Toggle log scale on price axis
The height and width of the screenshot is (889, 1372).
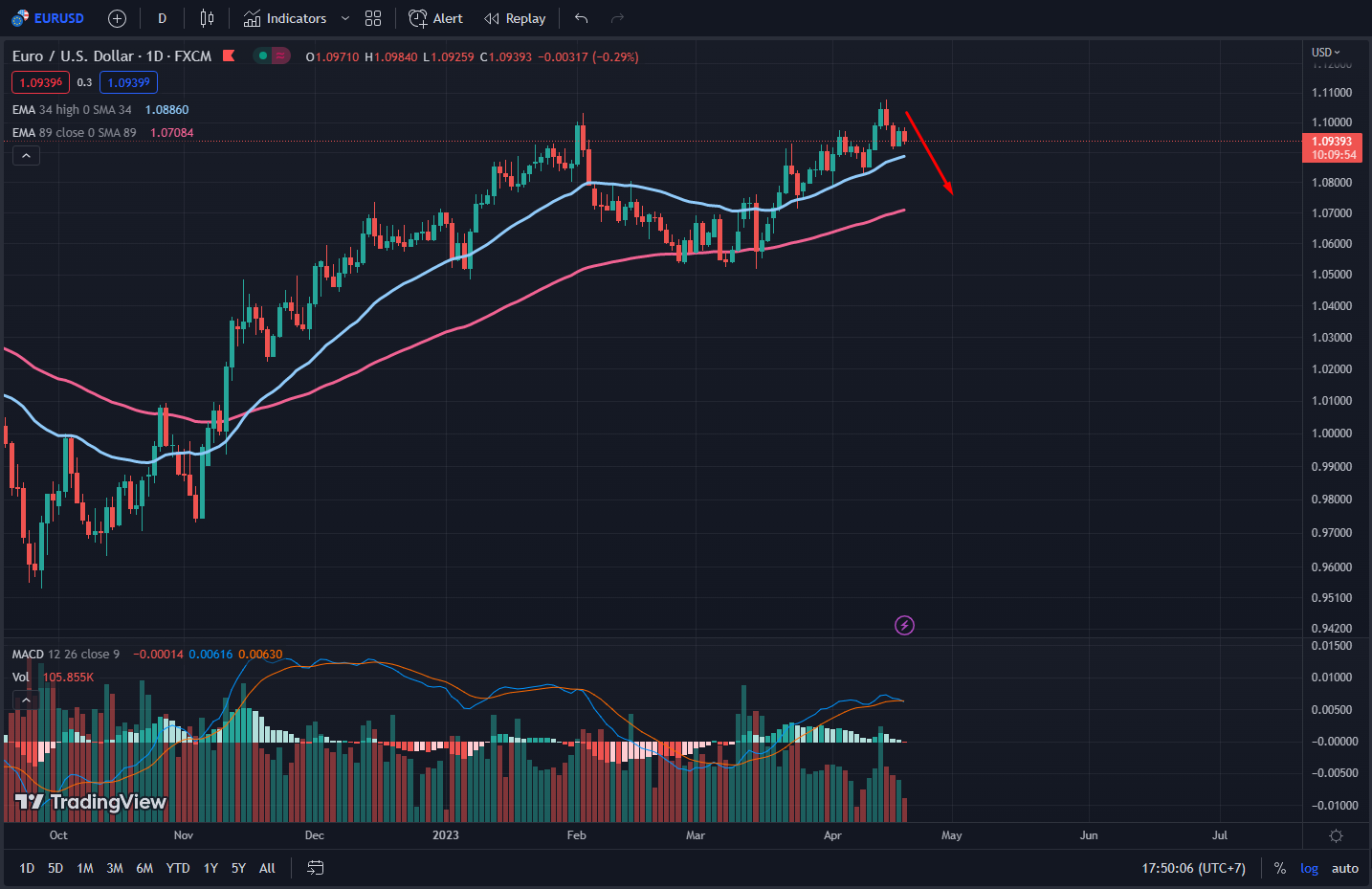click(x=1309, y=868)
